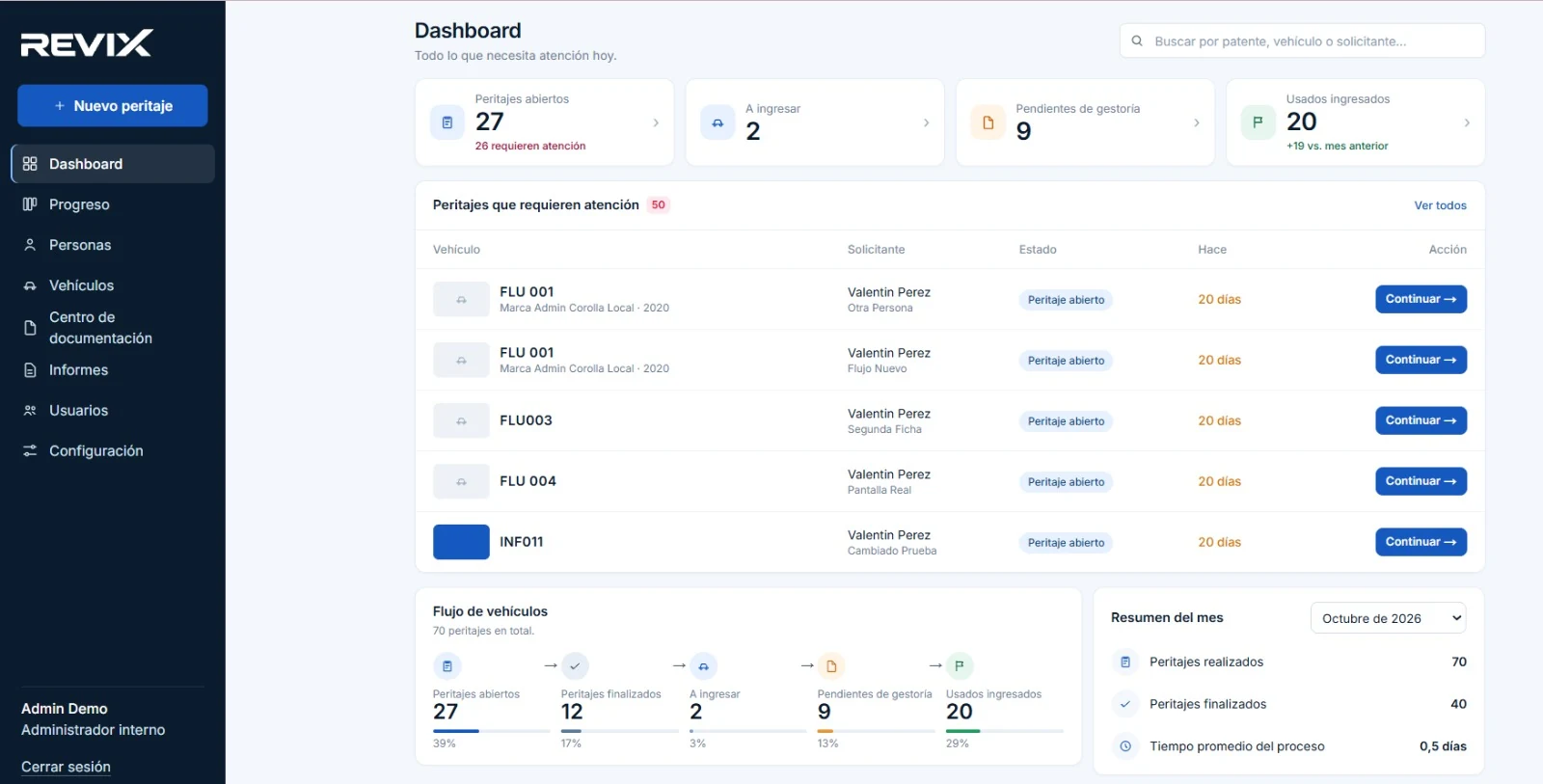Expand the Usados ingresados card chevron

click(x=1467, y=122)
